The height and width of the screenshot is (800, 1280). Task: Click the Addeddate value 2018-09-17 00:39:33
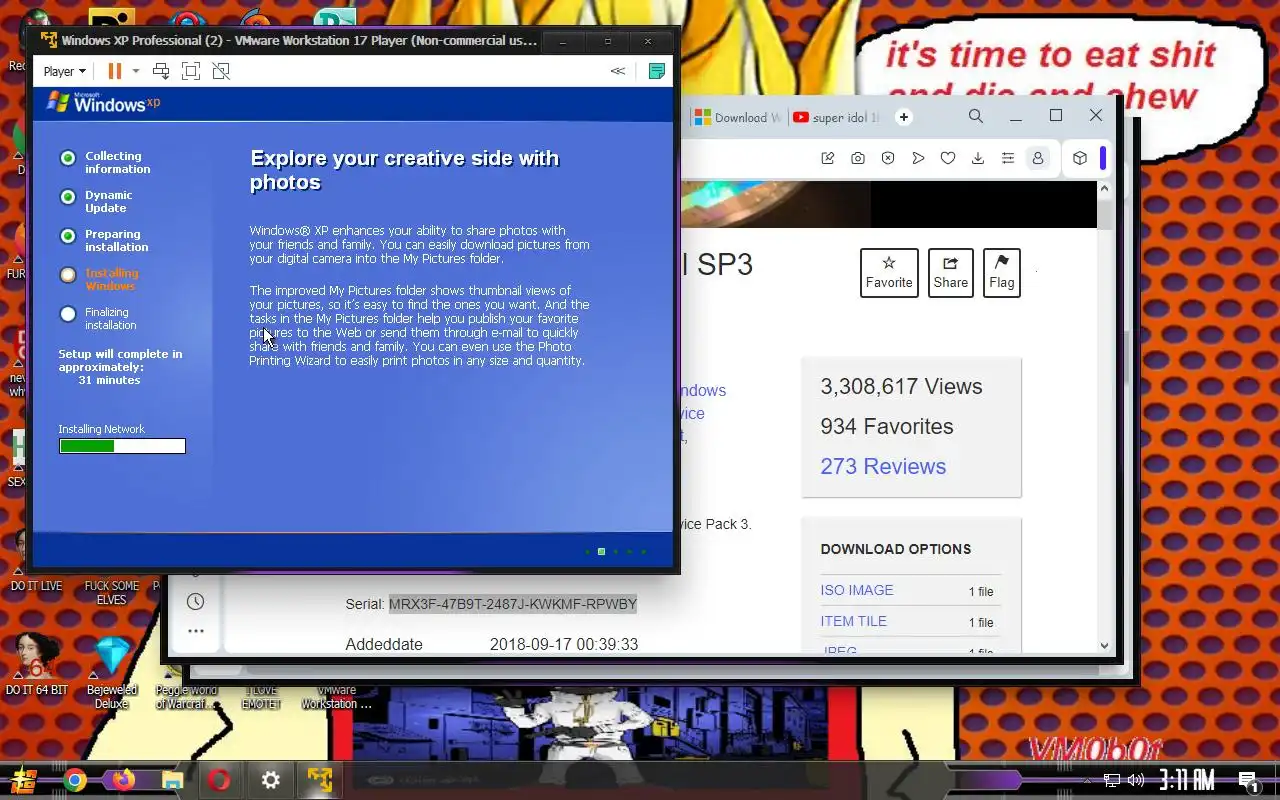[564, 644]
